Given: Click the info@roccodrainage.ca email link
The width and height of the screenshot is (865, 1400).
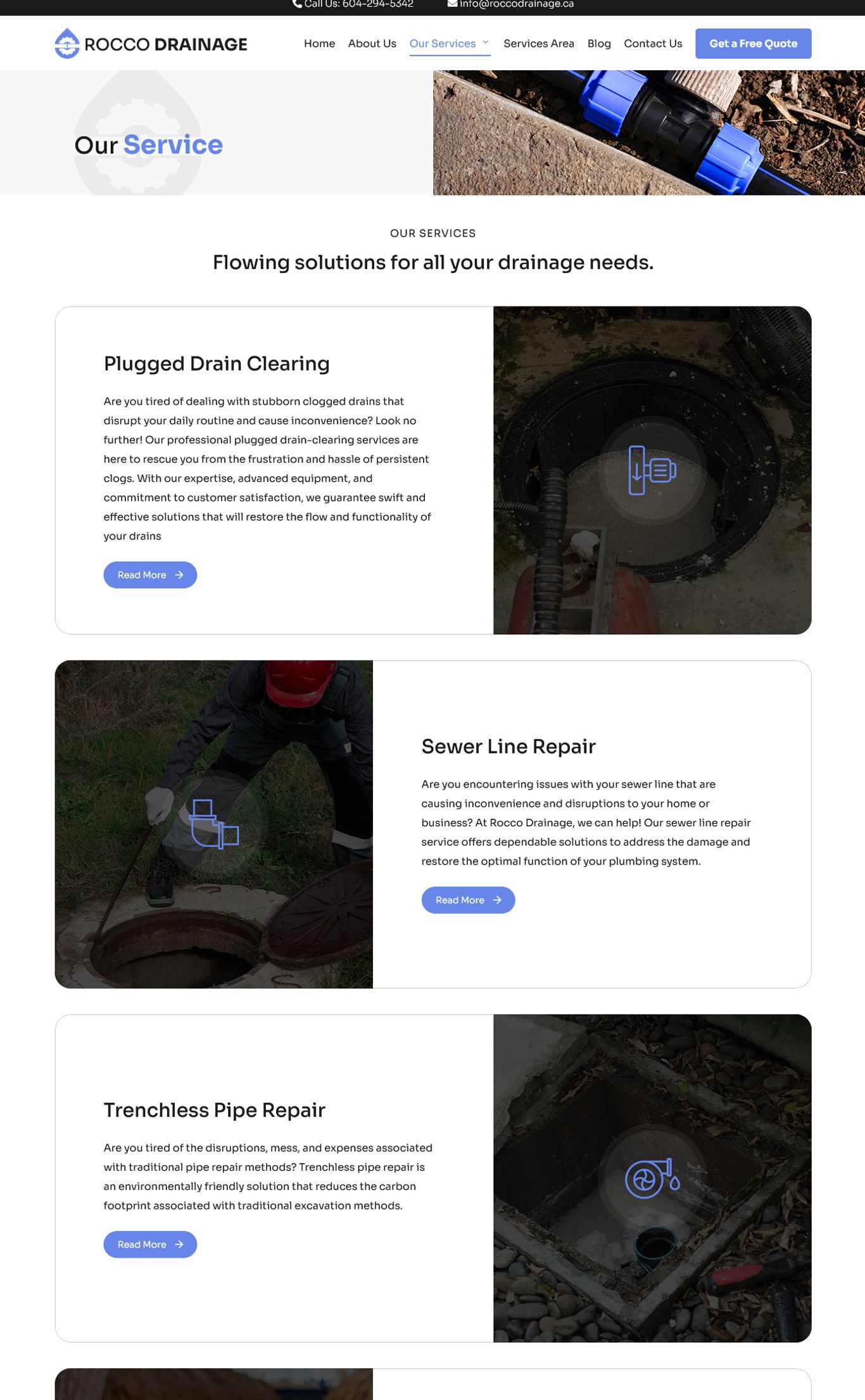Looking at the screenshot, I should point(517,4).
